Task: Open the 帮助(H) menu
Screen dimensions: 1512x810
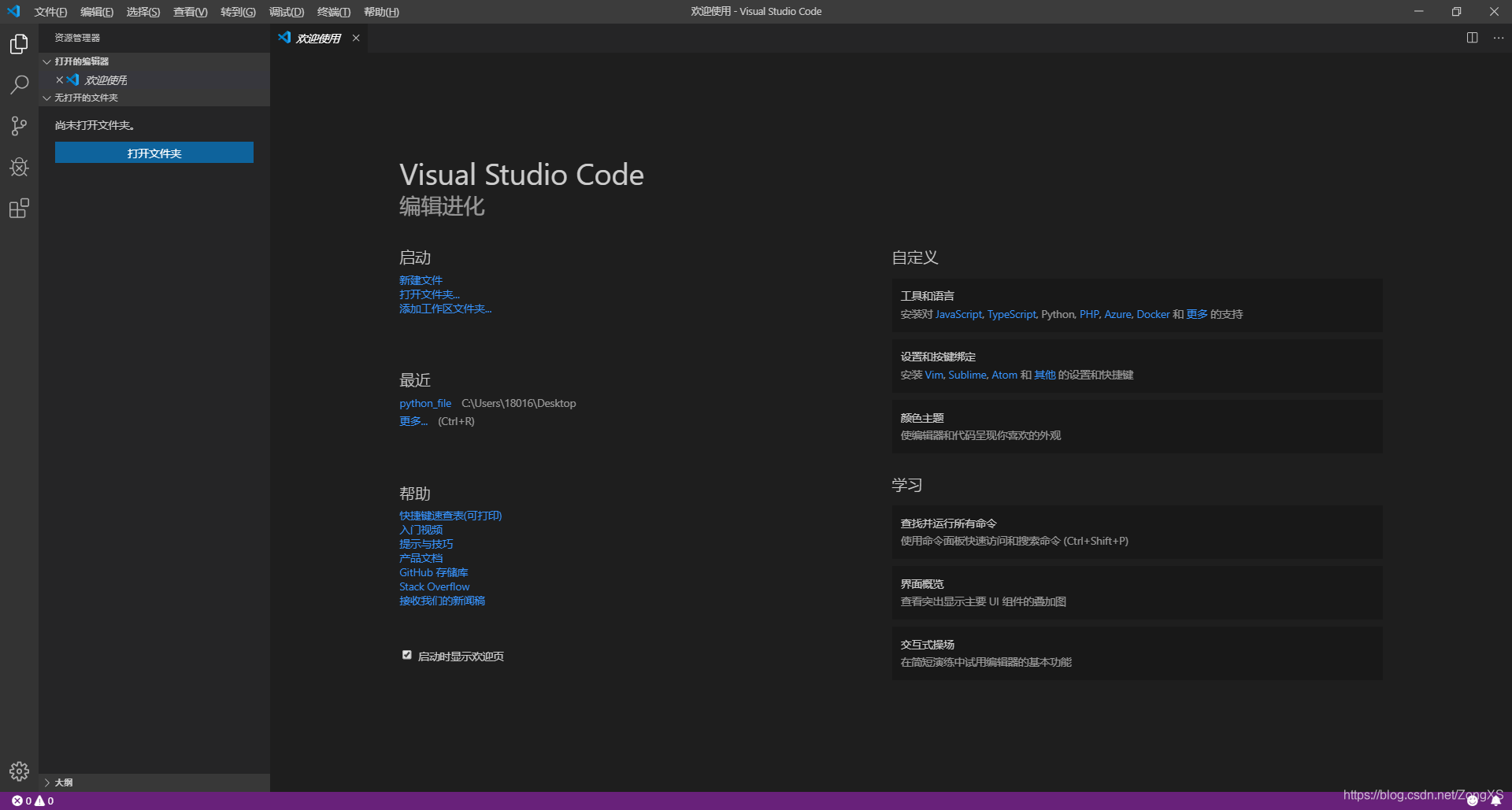Action: 381,12
